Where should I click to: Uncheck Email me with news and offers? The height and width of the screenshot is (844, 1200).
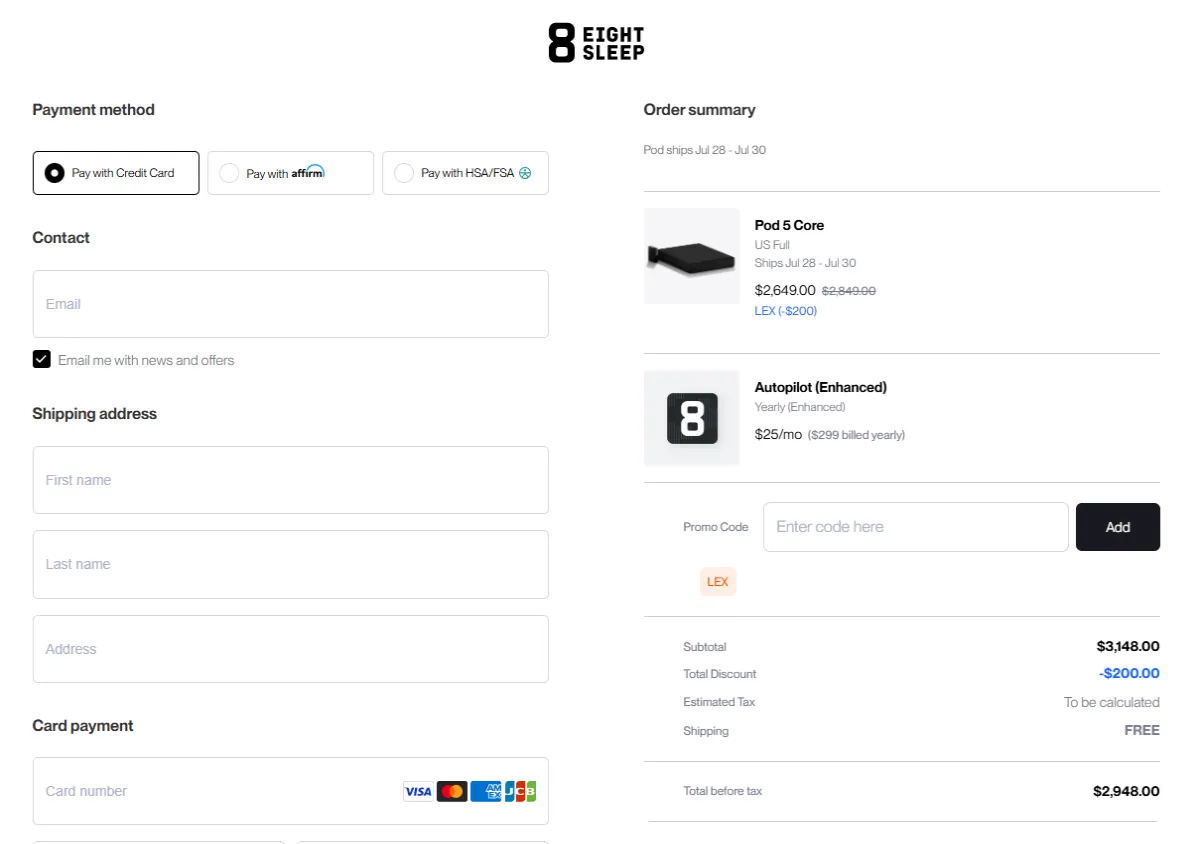click(x=42, y=360)
